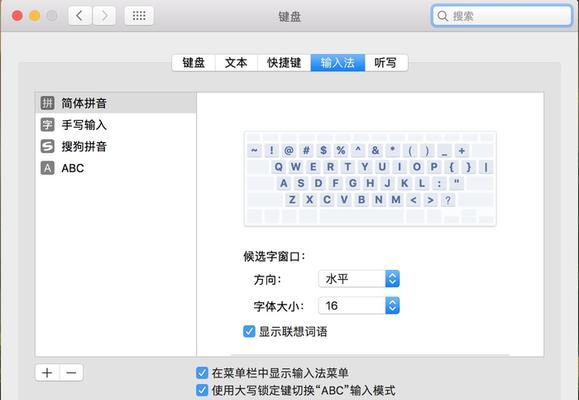Viewport: 579px width, 400px height.
Task: Toggle 在菜单栏中显示输入法菜单 checkbox
Action: pos(202,373)
